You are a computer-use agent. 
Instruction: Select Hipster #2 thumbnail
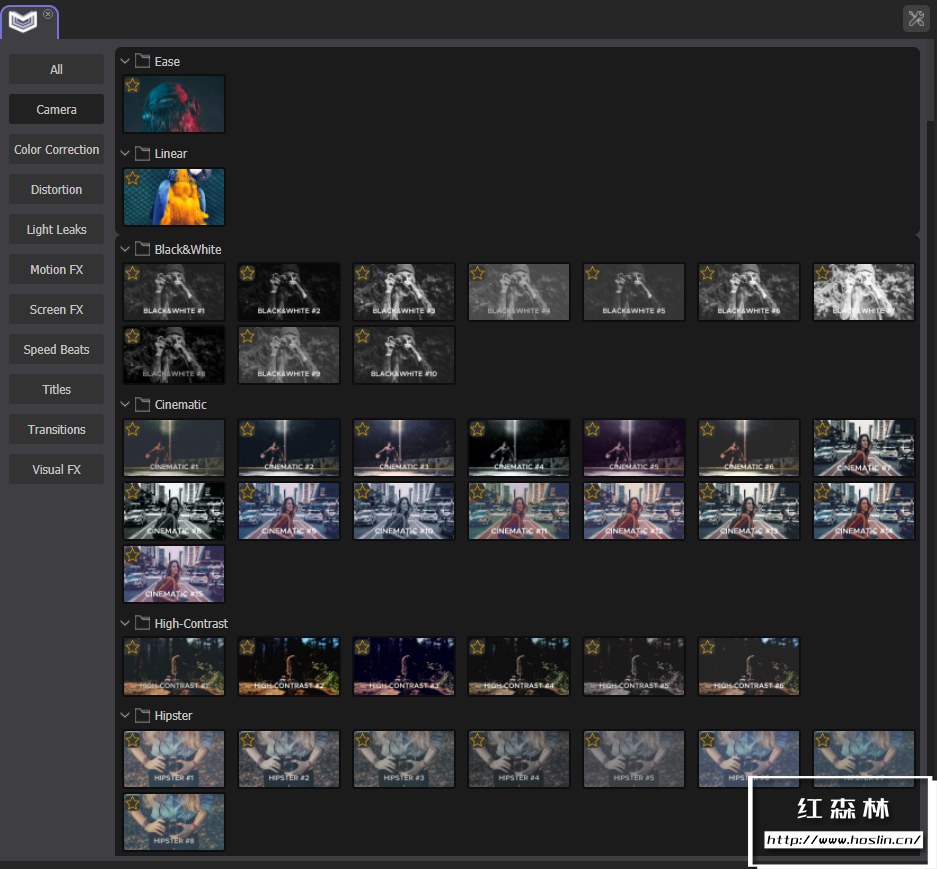point(289,758)
